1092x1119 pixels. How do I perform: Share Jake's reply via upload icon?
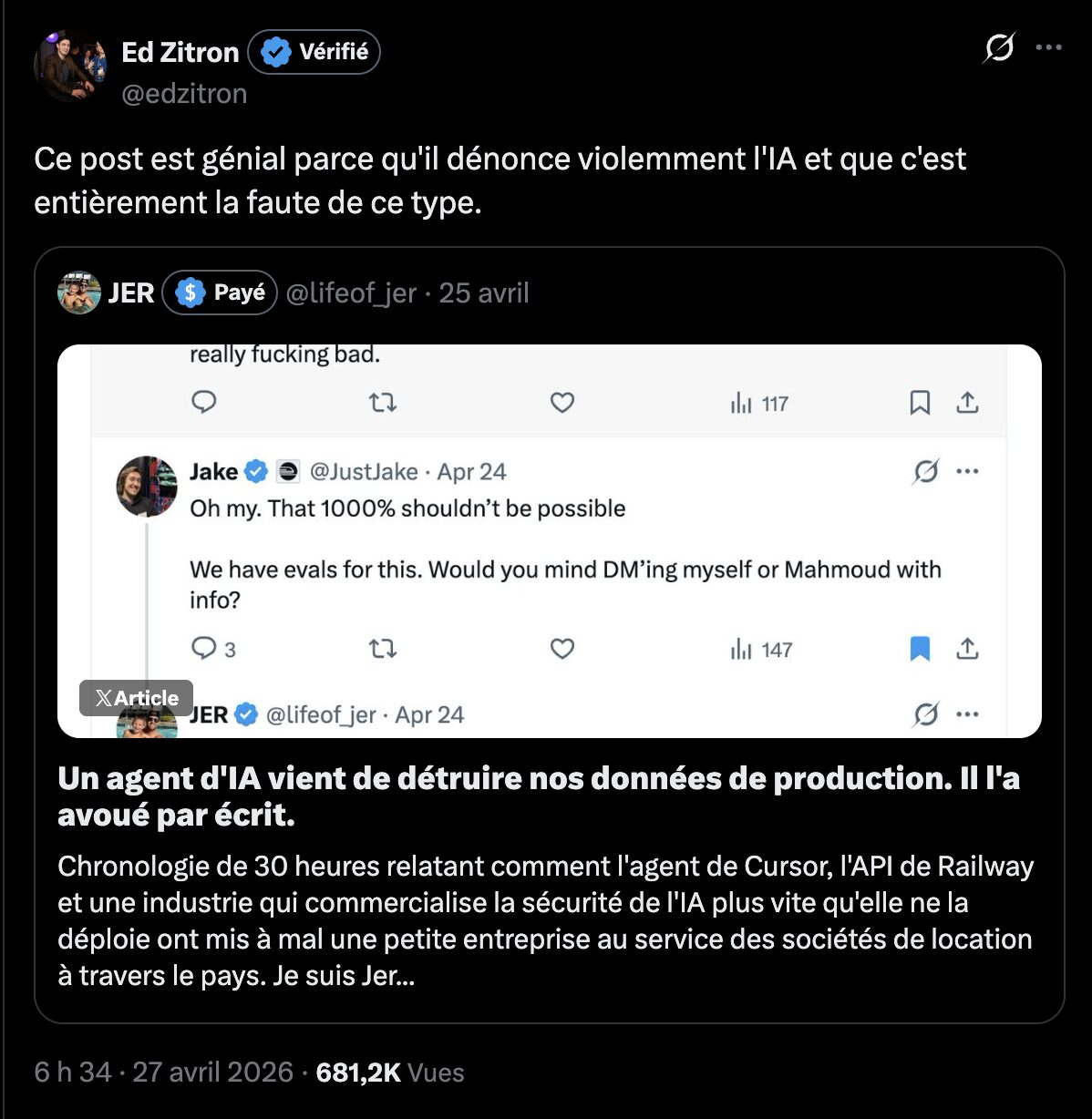click(x=968, y=649)
